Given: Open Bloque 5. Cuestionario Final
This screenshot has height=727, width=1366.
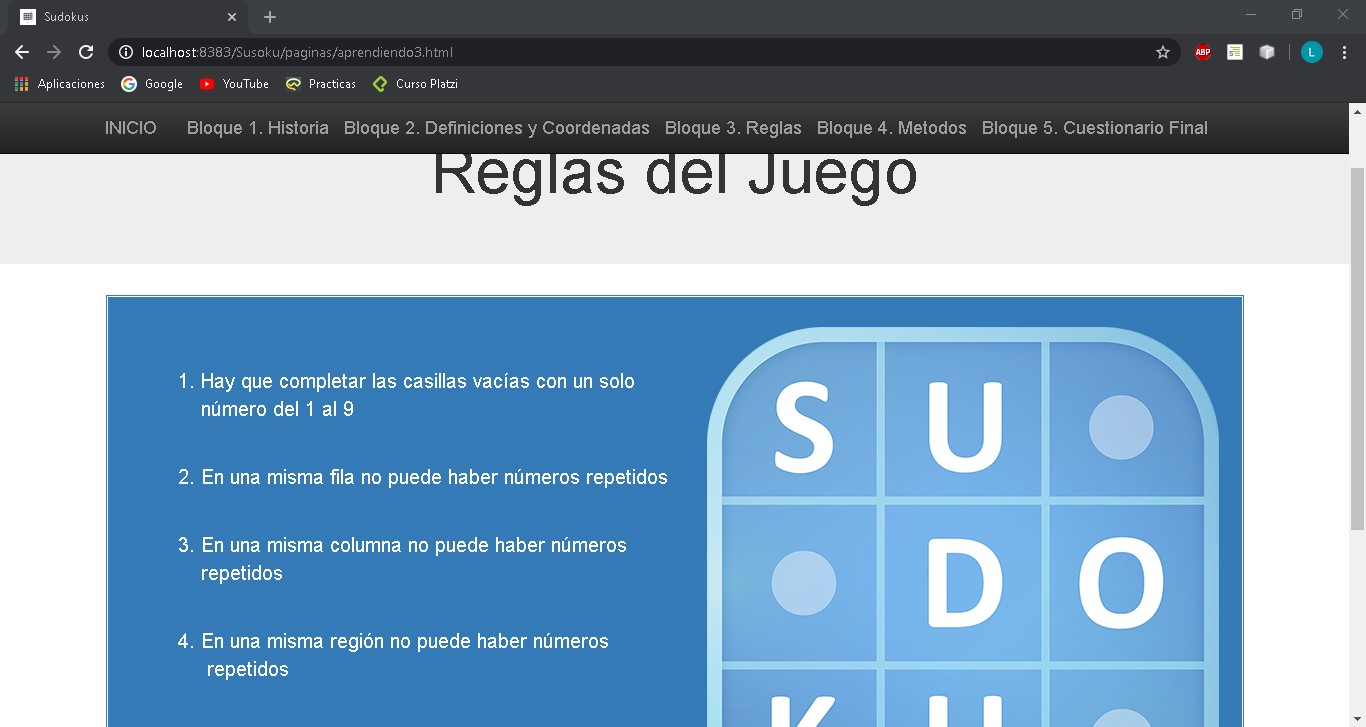Looking at the screenshot, I should pyautogui.click(x=1094, y=128).
